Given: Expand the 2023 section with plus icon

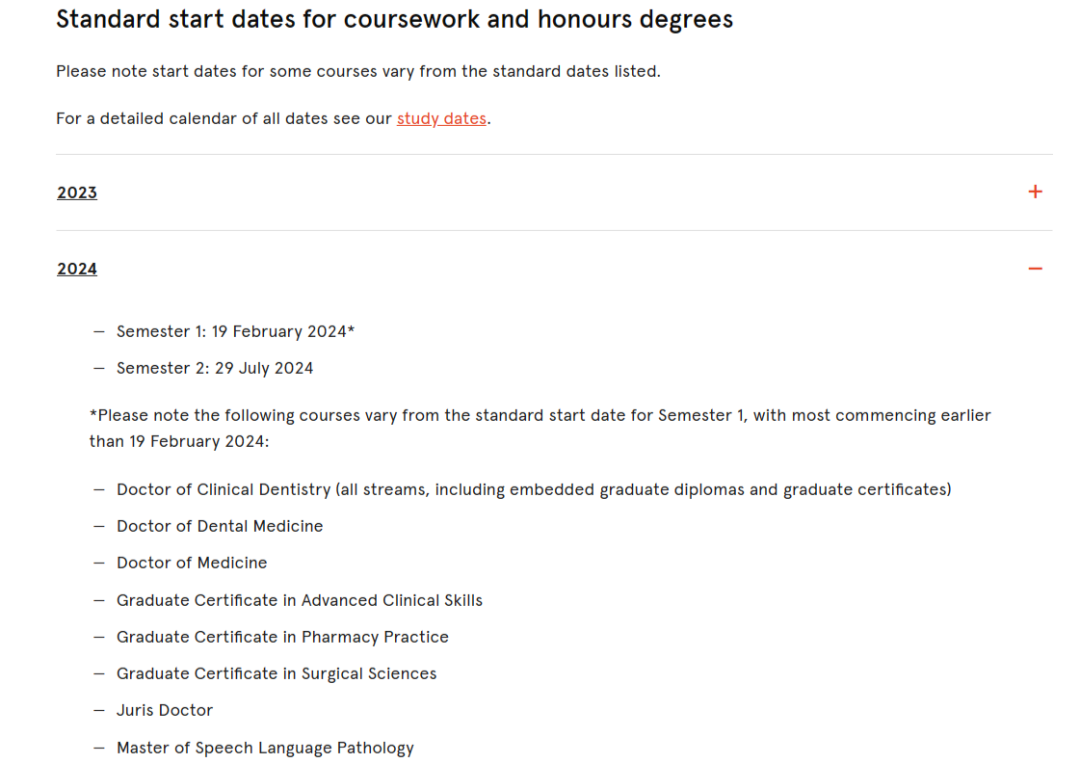Looking at the screenshot, I should tap(1035, 191).
